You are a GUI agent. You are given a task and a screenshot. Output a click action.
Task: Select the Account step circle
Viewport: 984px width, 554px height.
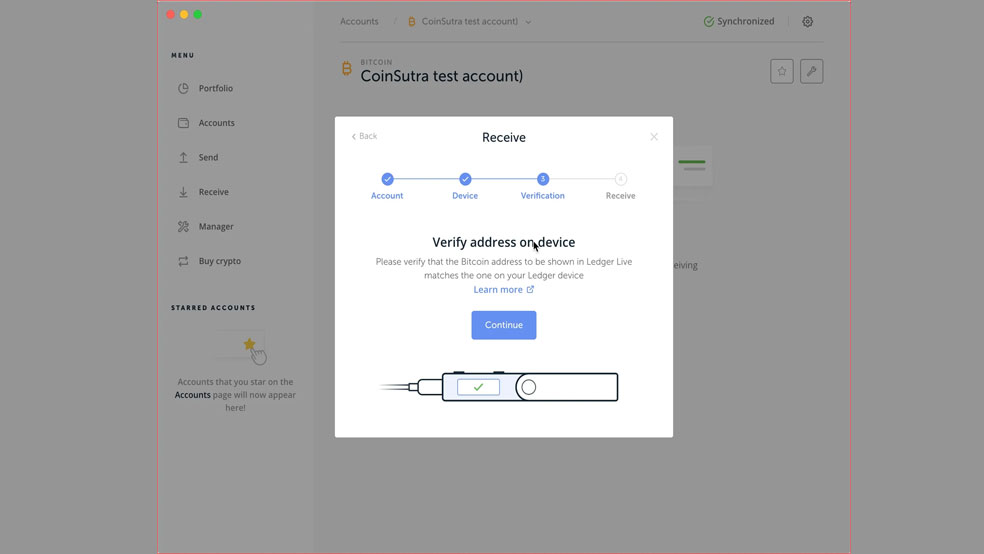(x=387, y=179)
